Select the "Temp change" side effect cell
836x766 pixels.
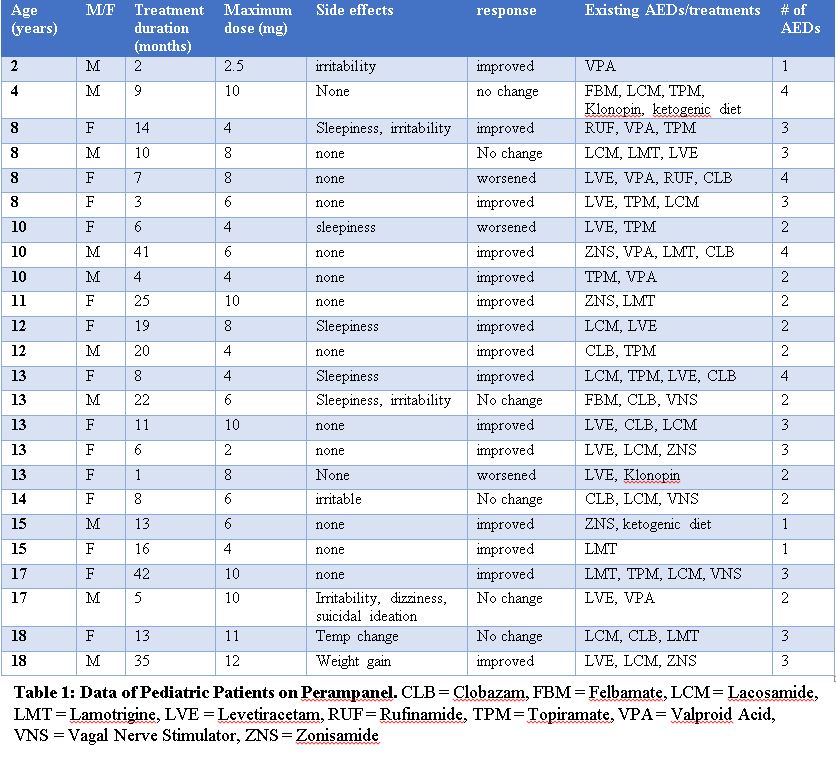356,636
